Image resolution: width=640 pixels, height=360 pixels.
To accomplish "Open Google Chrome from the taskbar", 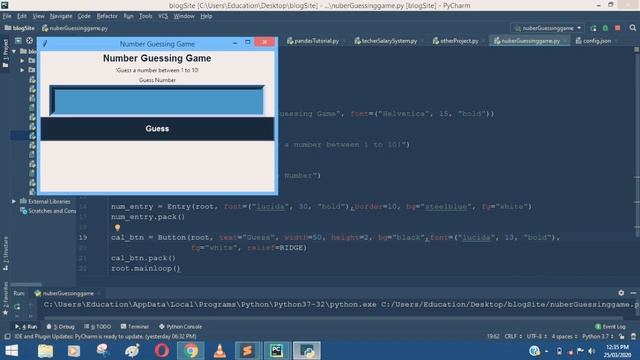I will coord(191,351).
